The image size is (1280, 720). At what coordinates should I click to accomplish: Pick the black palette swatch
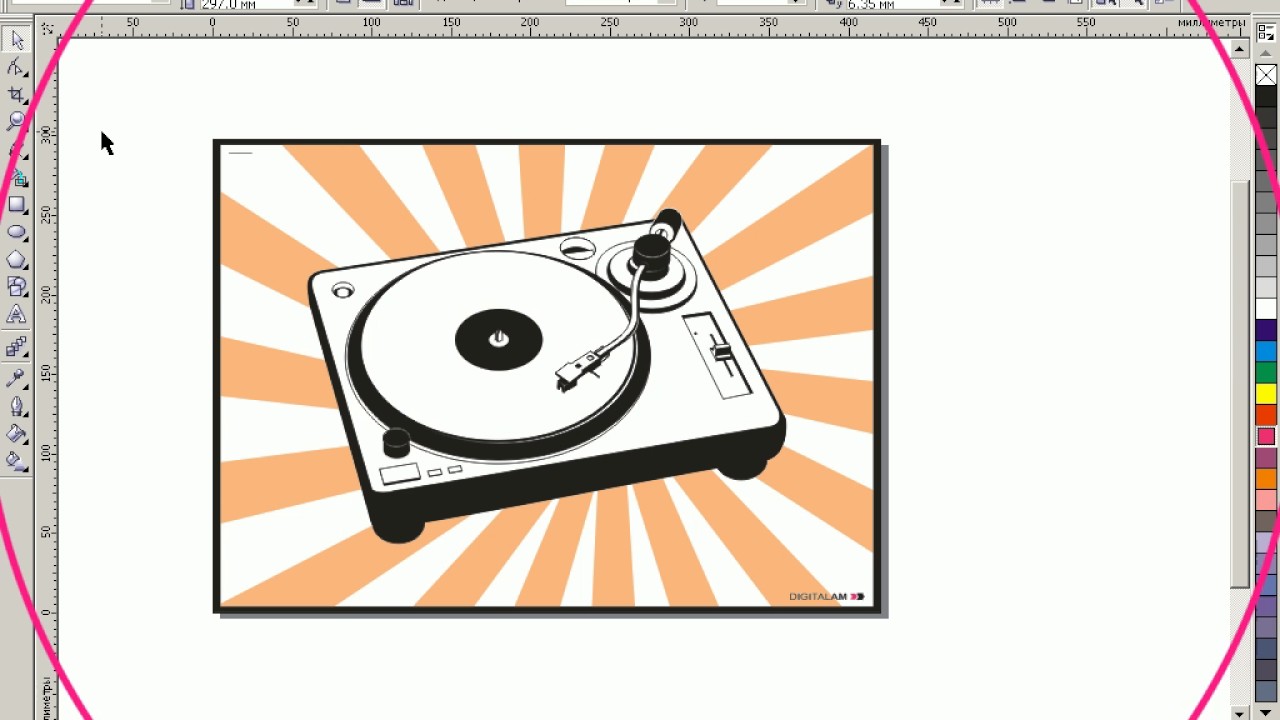pos(1266,97)
